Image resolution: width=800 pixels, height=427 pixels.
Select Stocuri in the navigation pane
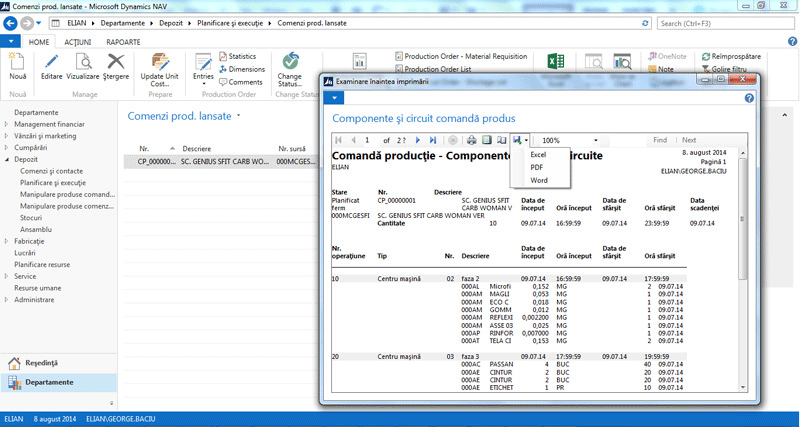[31, 218]
